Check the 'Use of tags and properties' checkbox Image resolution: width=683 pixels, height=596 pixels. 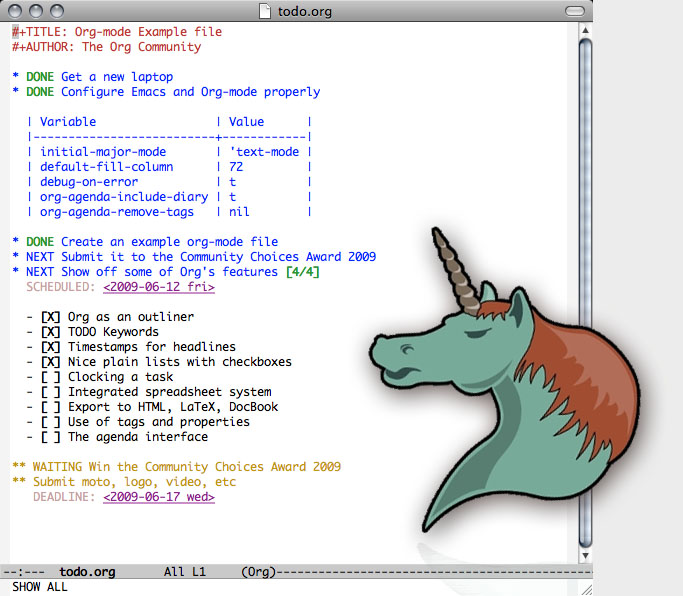point(51,422)
